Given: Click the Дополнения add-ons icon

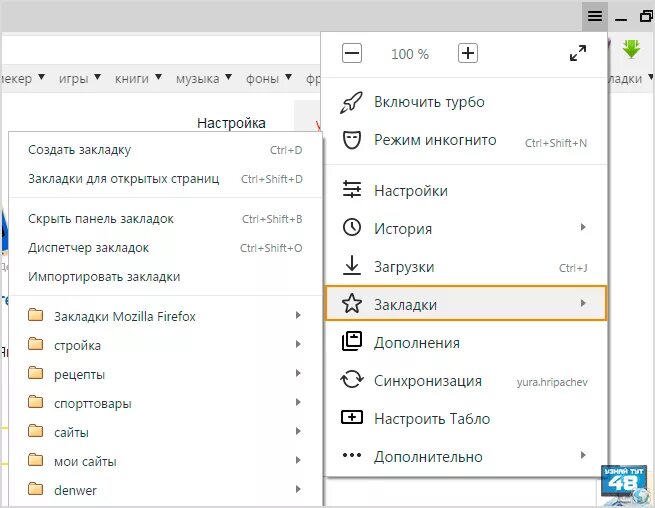Looking at the screenshot, I should [x=352, y=341].
